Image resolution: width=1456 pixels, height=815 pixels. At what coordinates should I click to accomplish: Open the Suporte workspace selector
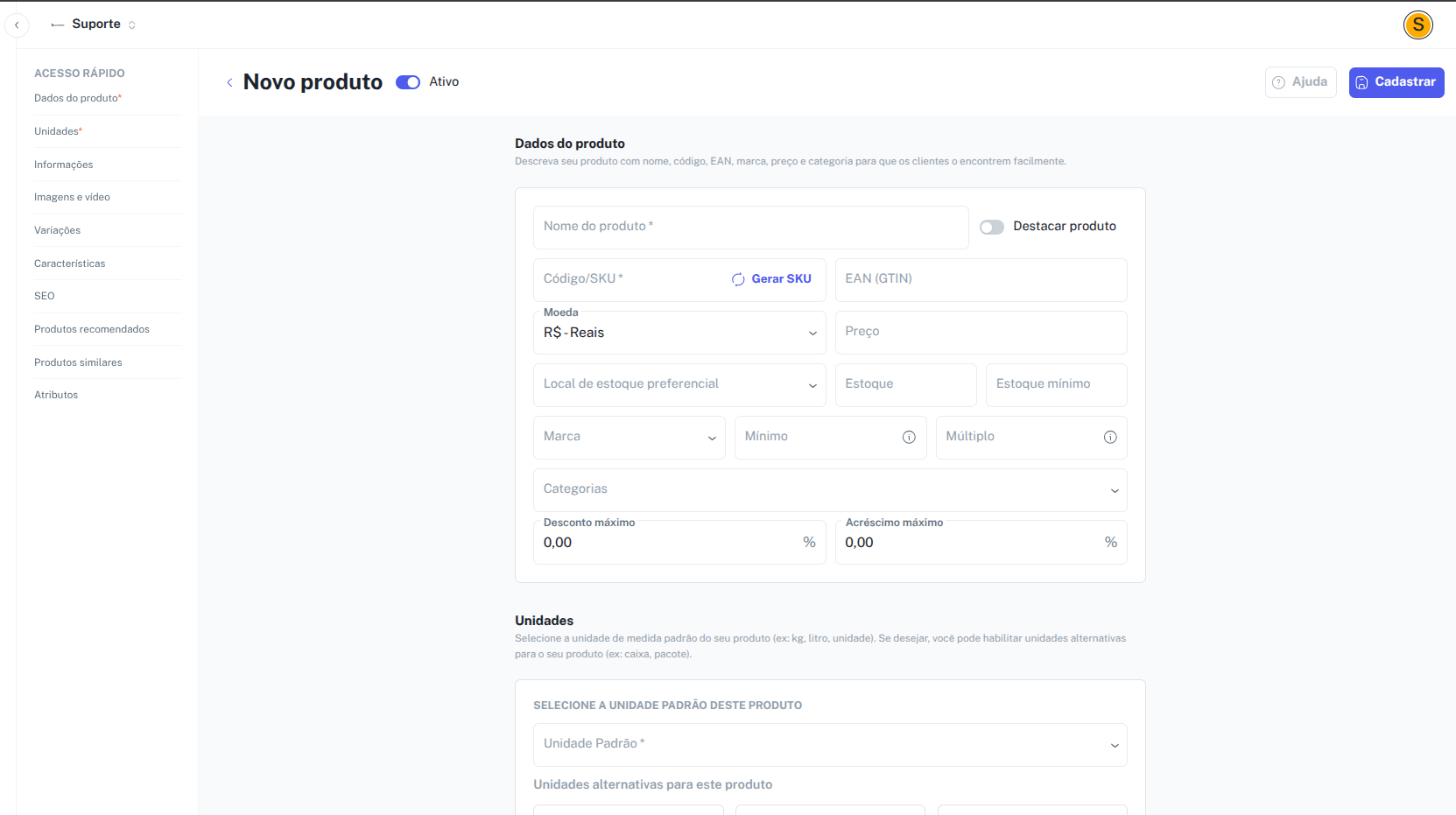[x=95, y=25]
